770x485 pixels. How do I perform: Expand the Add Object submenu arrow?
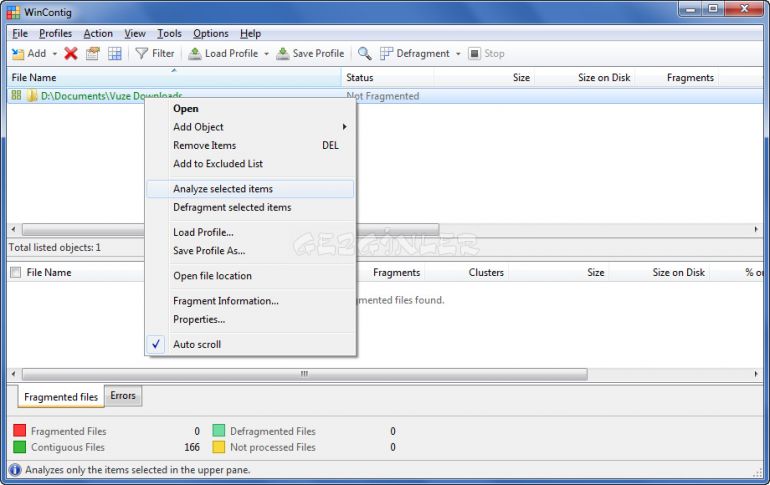coord(345,127)
